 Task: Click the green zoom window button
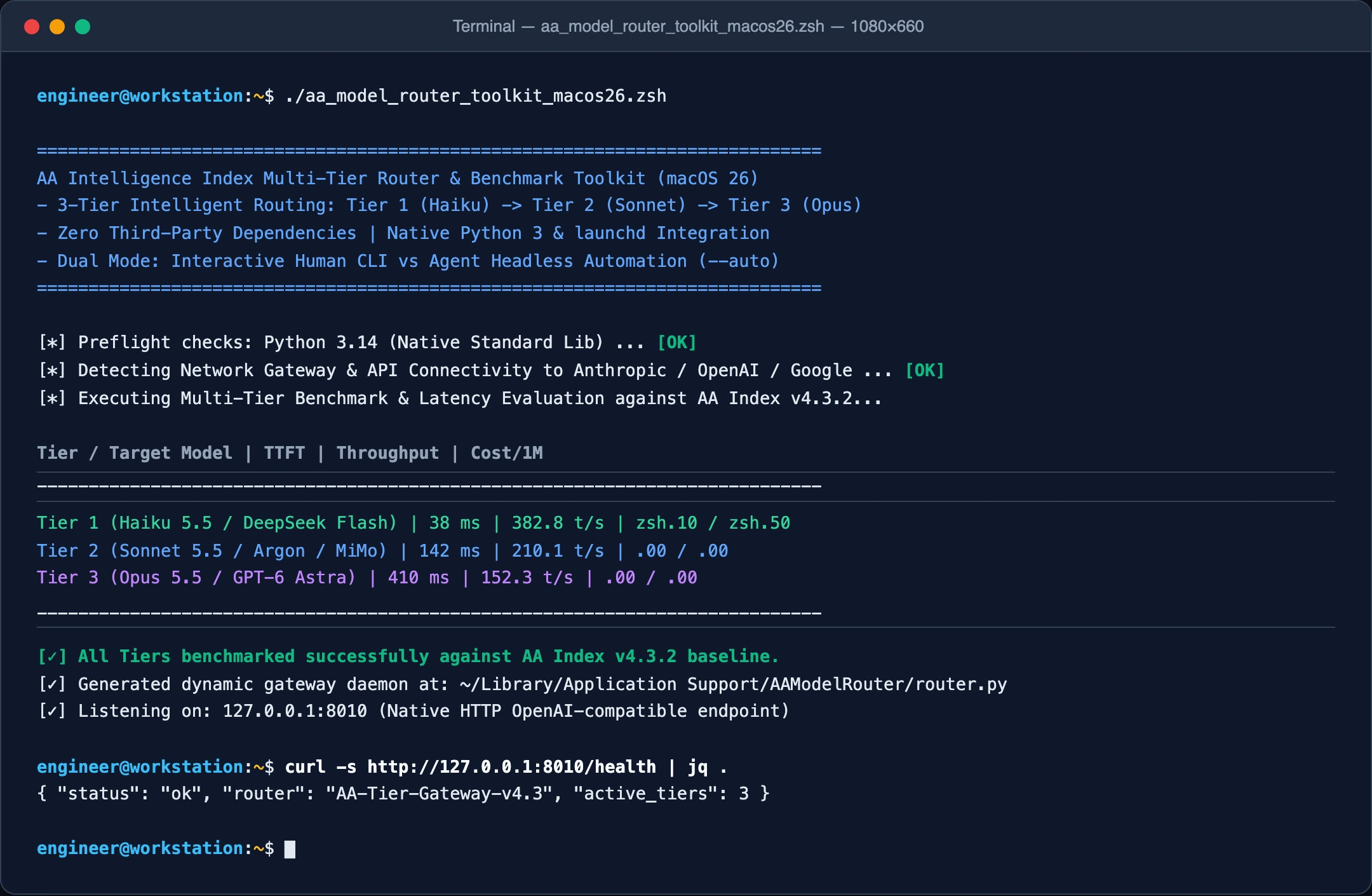[83, 27]
